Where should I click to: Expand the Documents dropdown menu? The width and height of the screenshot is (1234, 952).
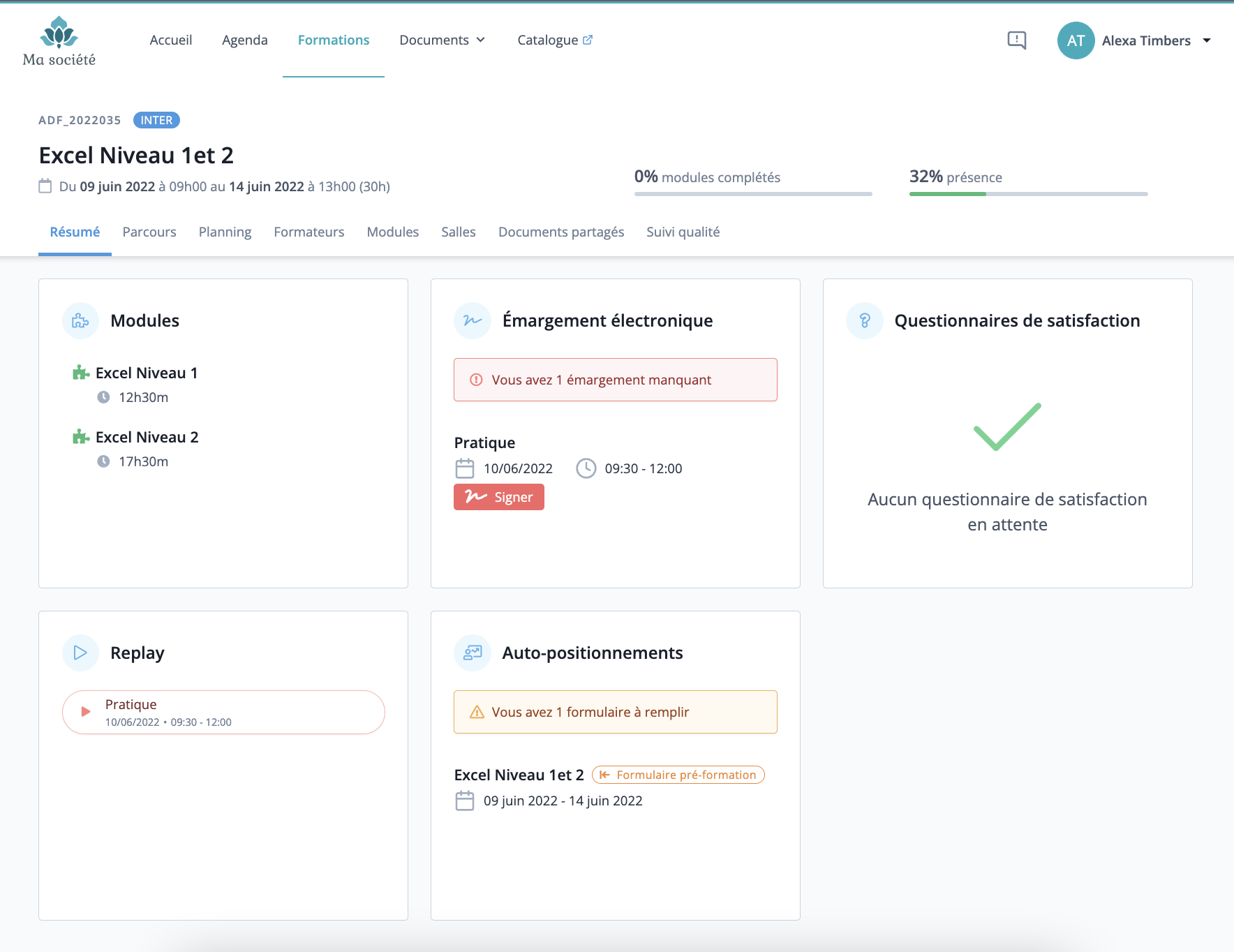[442, 40]
